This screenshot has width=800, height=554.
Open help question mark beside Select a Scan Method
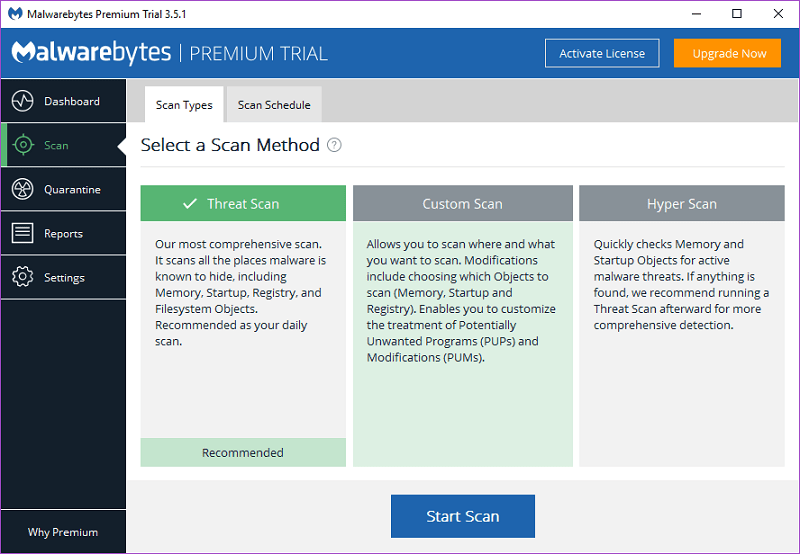[x=334, y=145]
